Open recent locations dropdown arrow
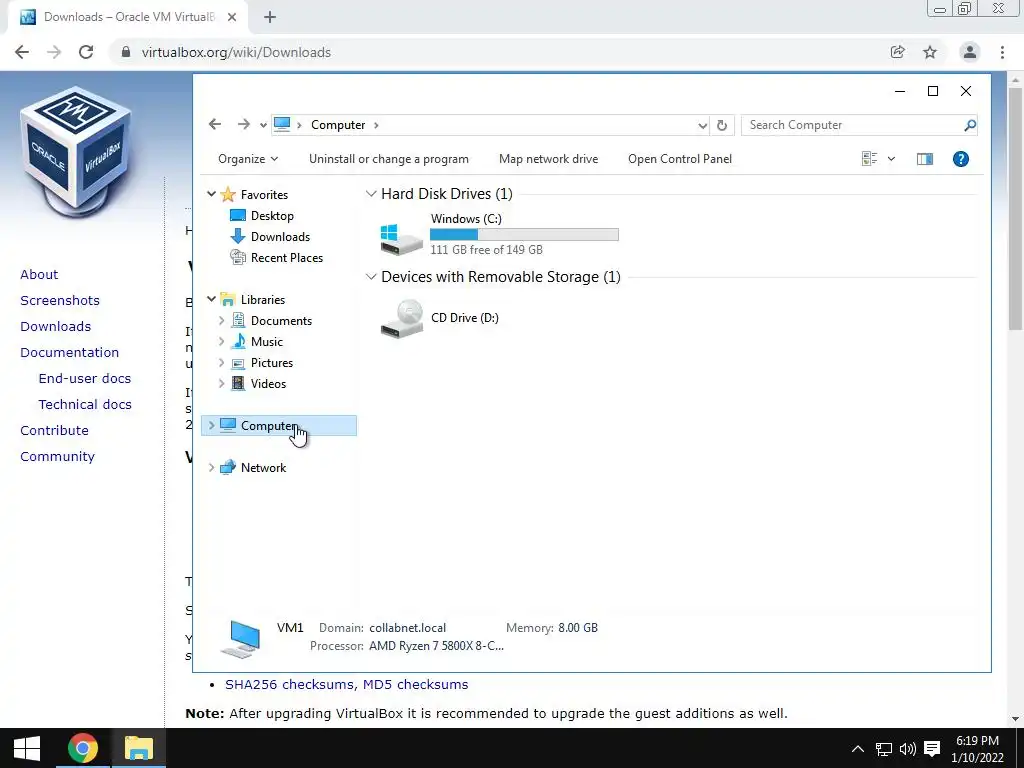The height and width of the screenshot is (768, 1024). pos(263,125)
